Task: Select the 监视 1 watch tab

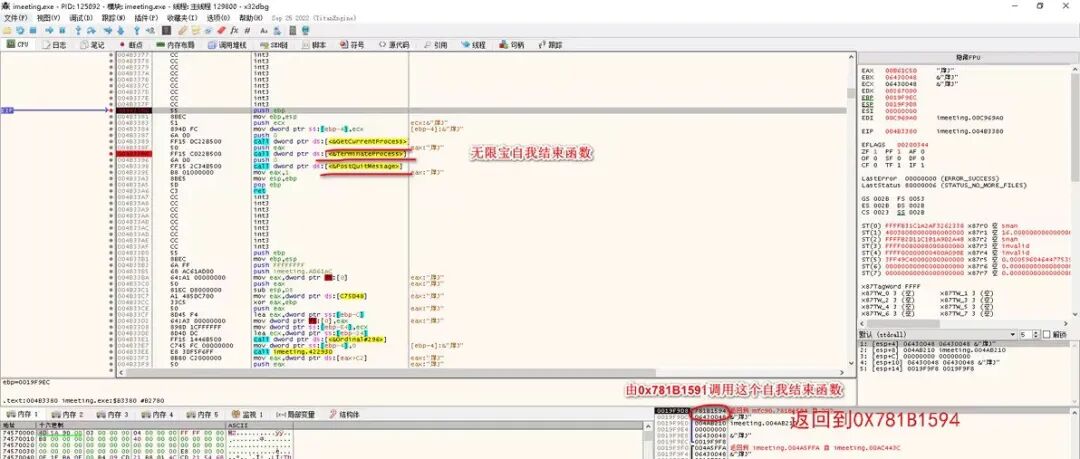Action: pyautogui.click(x=247, y=414)
